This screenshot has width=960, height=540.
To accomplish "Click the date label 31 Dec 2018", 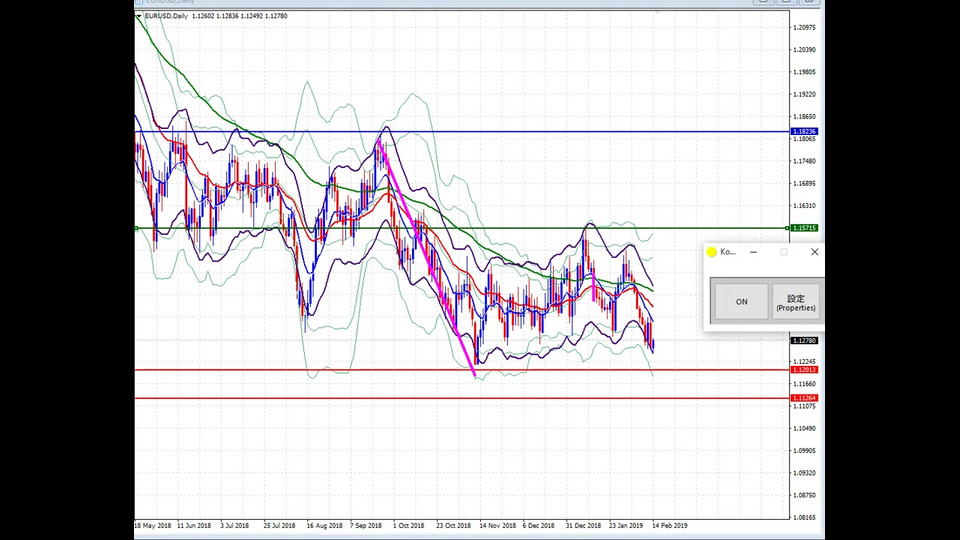I will (x=583, y=525).
